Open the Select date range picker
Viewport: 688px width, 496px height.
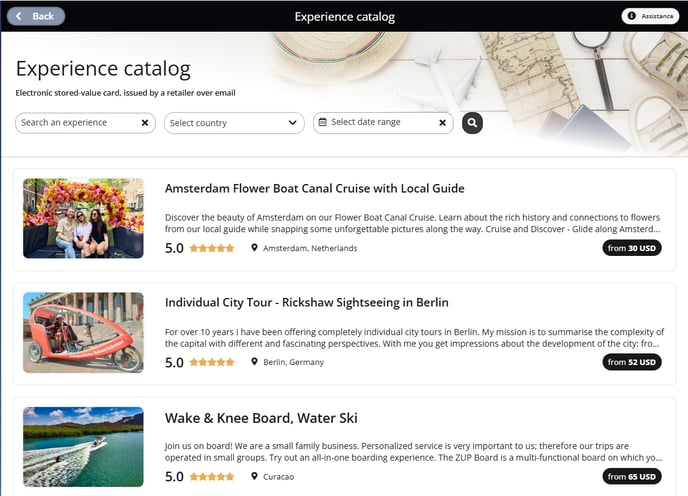point(383,123)
